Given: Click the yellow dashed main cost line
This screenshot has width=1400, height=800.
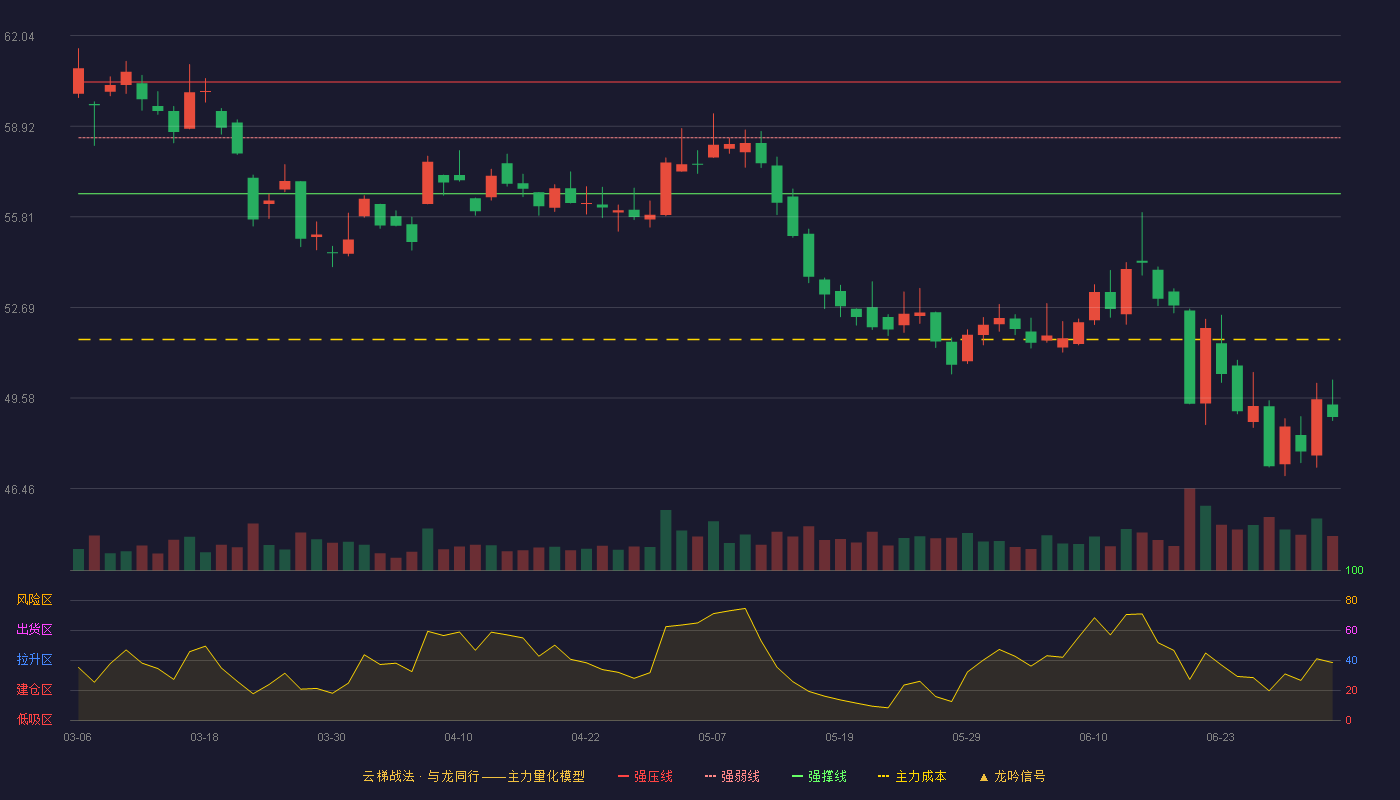Looking at the screenshot, I should pos(709,340).
